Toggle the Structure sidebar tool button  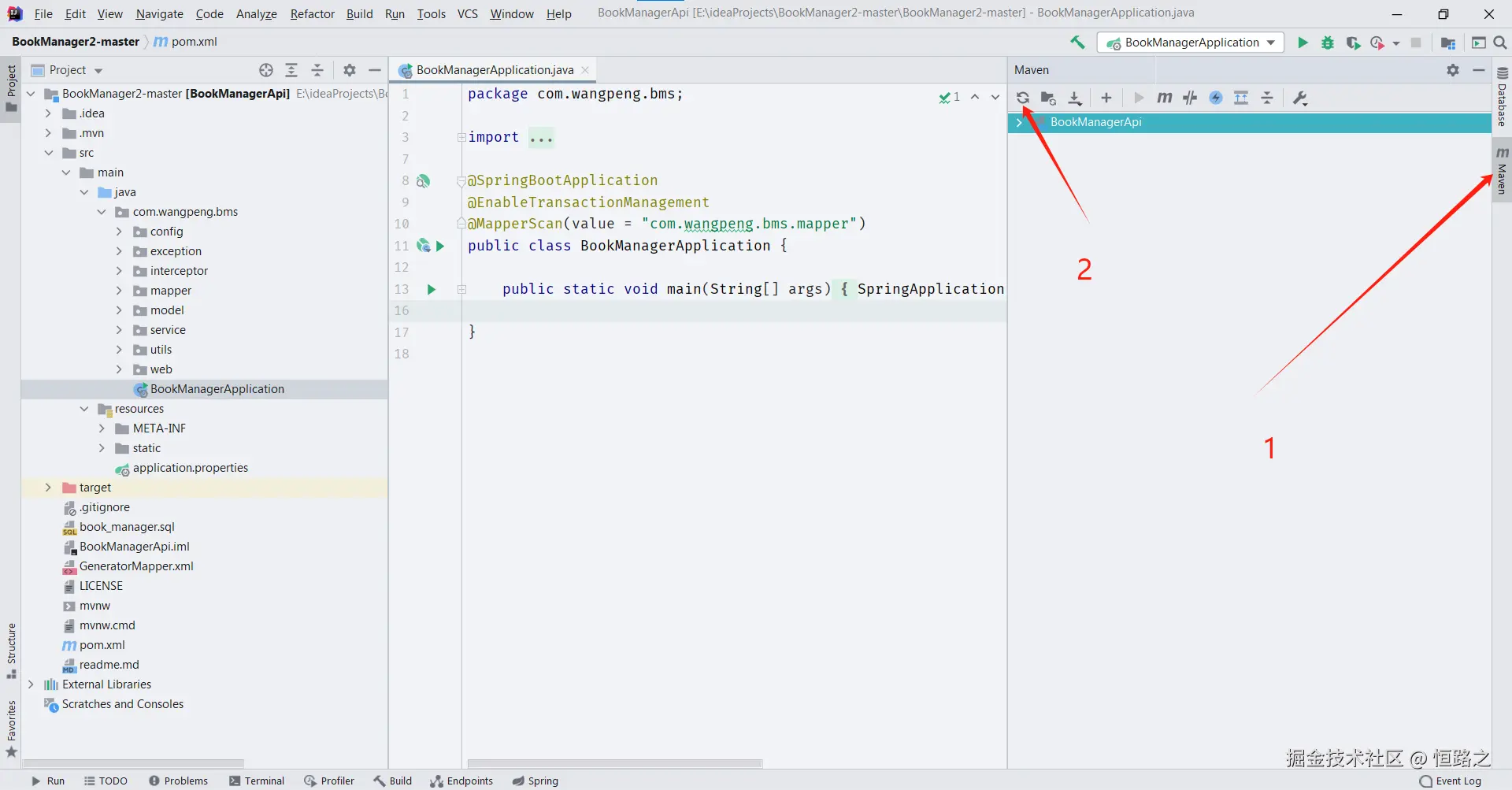[x=11, y=651]
